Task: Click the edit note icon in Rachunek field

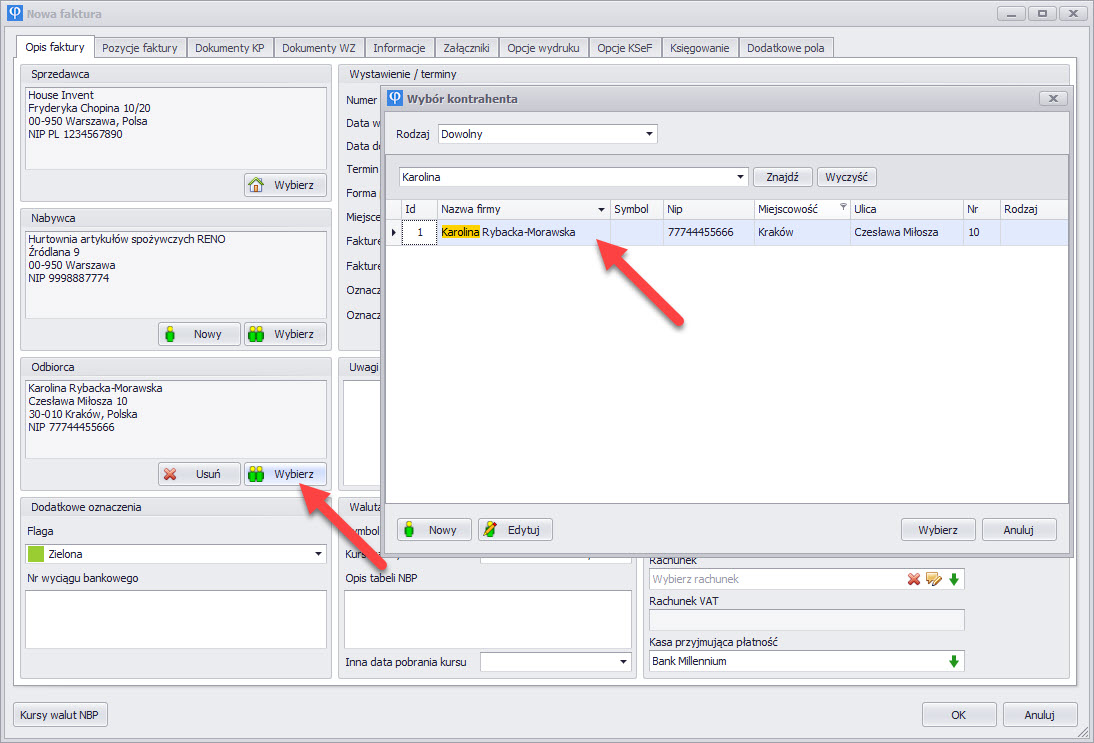Action: (933, 579)
